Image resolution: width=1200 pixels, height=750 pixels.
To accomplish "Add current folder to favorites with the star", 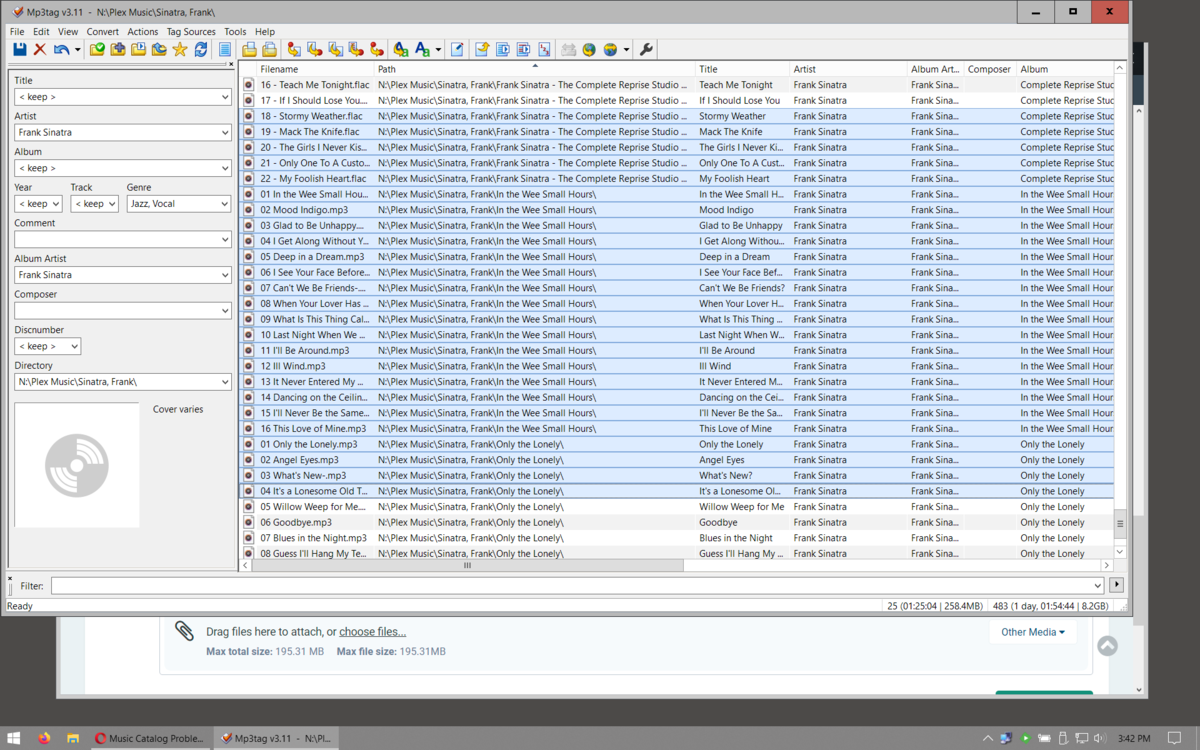I will [x=180, y=49].
